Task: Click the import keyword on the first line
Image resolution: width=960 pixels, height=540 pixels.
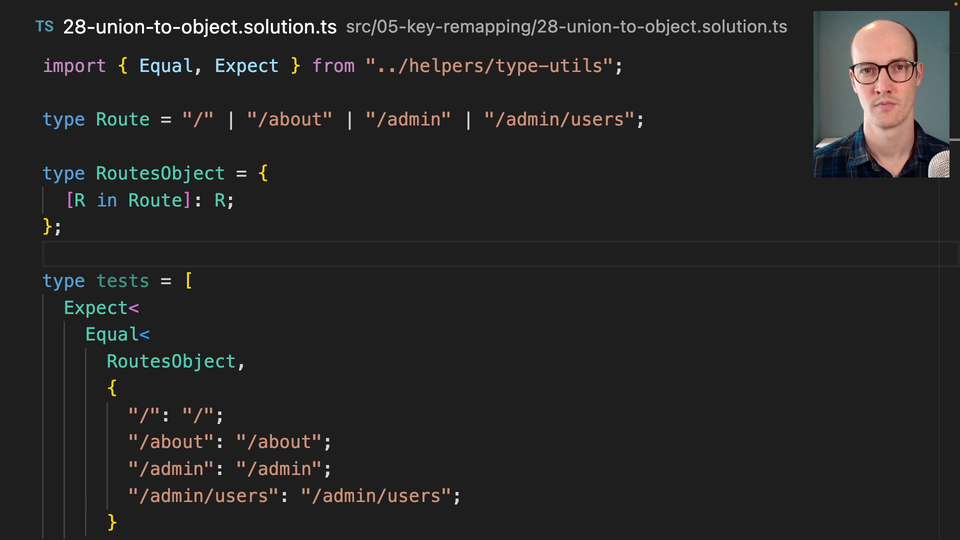Action: click(74, 66)
